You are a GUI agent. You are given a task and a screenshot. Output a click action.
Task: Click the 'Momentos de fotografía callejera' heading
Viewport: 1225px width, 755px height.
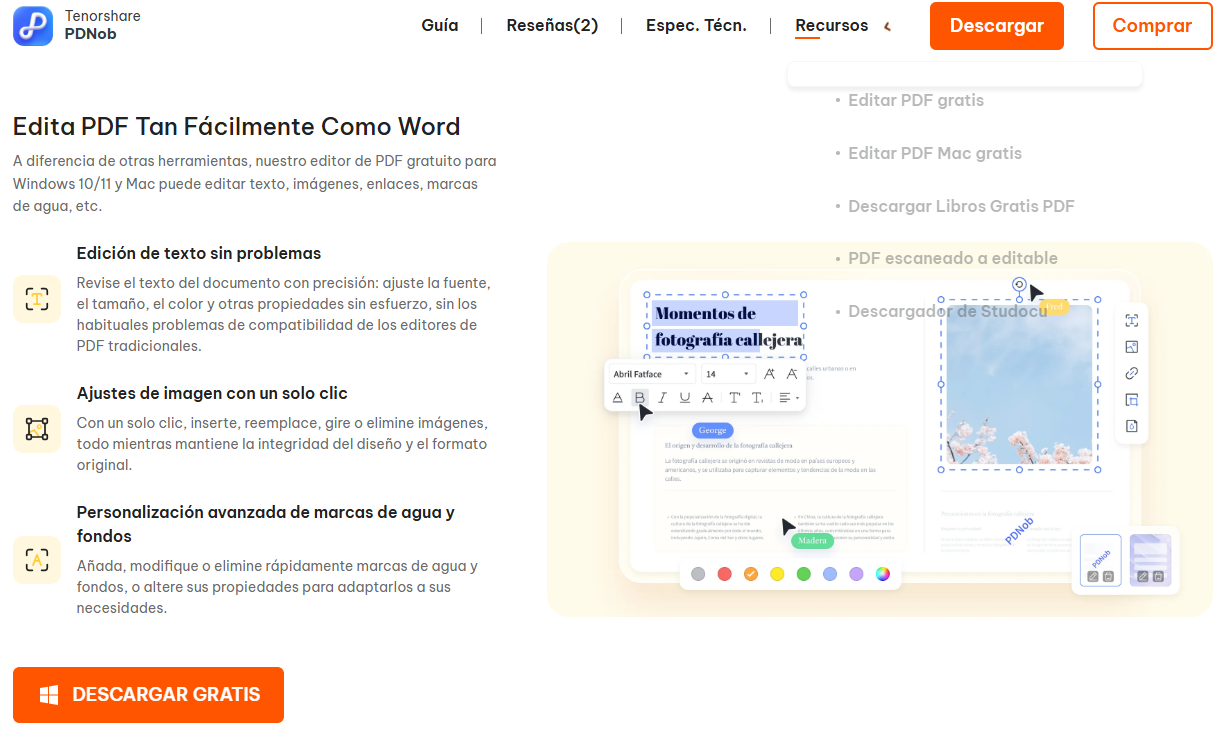728,326
